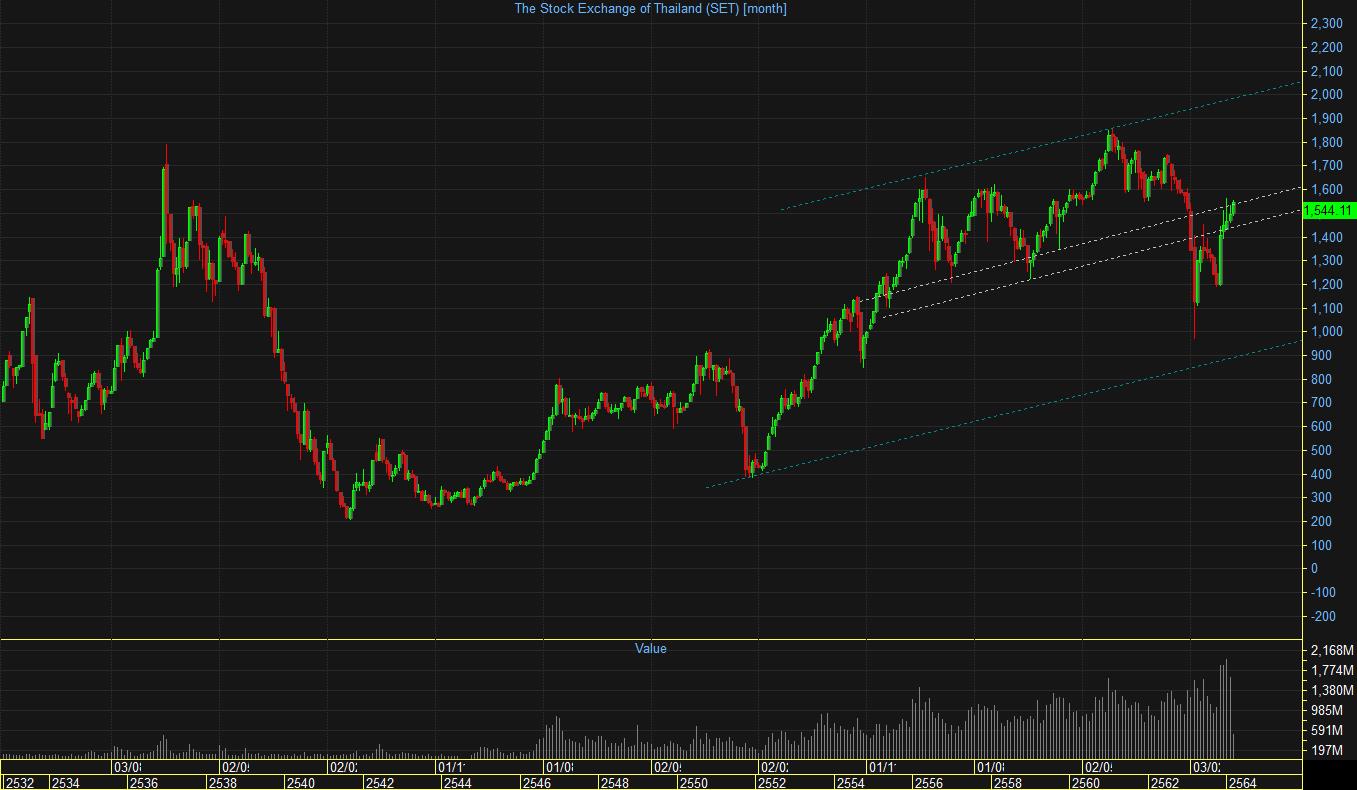Viewport: 1357px width, 790px height.
Task: Click the -200 price axis label
Action: coord(1323,616)
